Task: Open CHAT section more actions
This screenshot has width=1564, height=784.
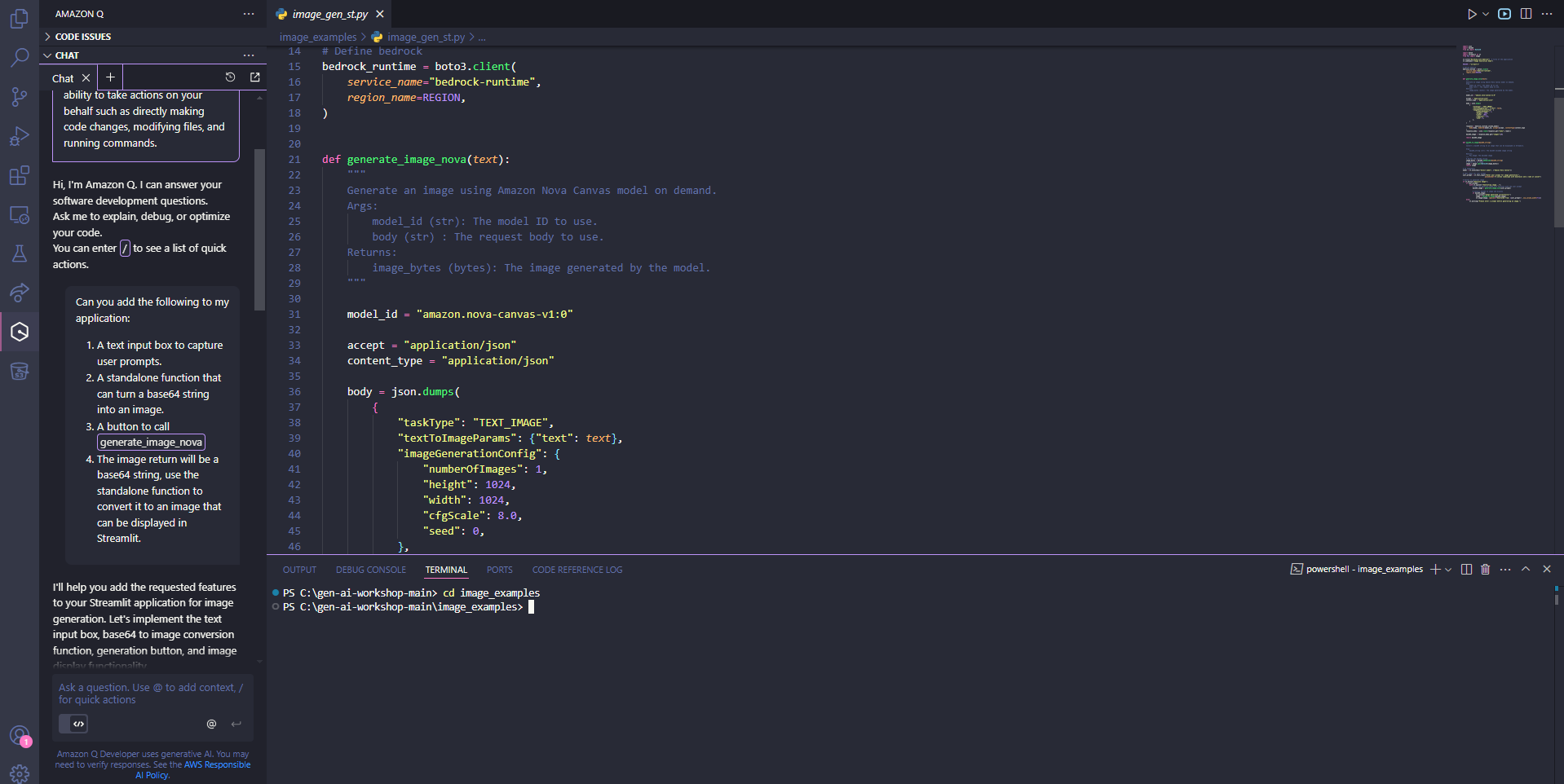Action: 249,55
